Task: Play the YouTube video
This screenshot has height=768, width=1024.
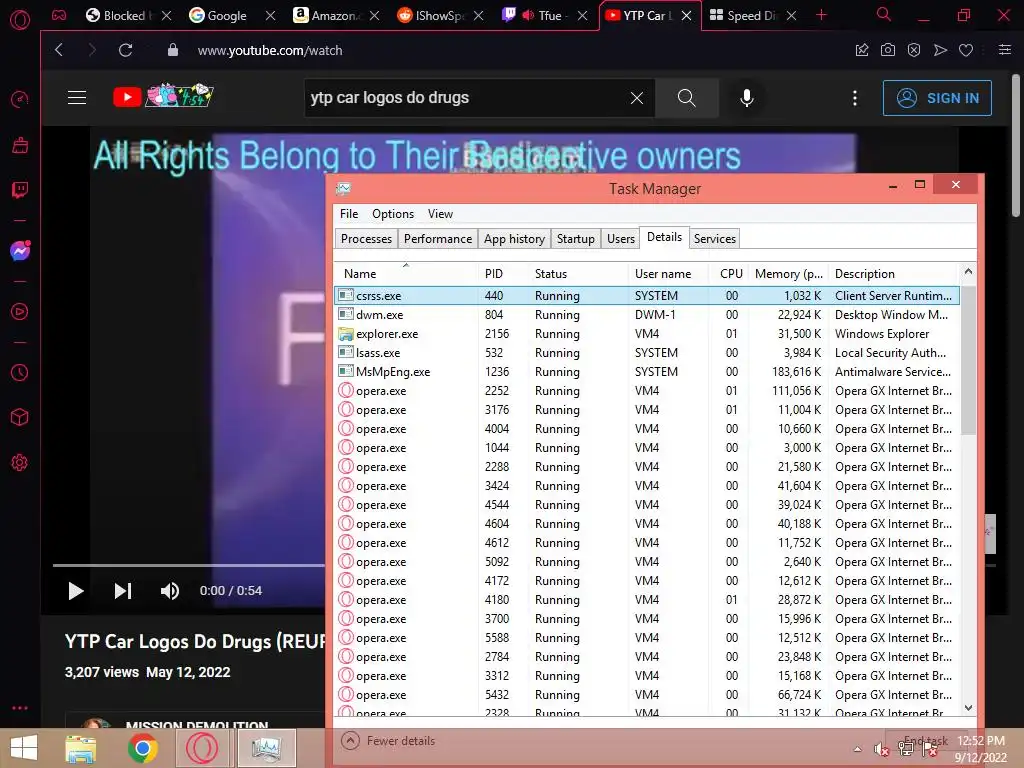Action: pos(76,590)
